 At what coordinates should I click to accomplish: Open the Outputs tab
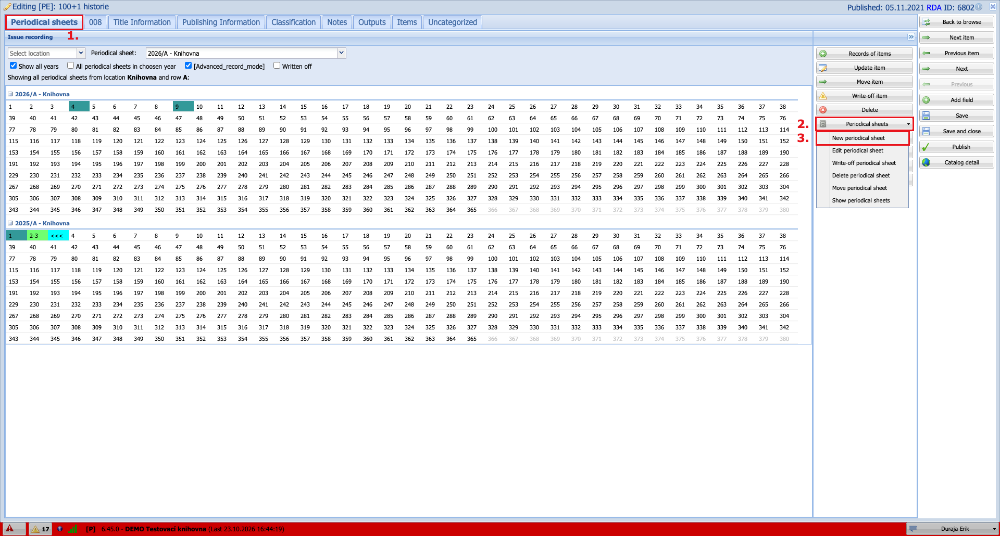click(x=372, y=22)
